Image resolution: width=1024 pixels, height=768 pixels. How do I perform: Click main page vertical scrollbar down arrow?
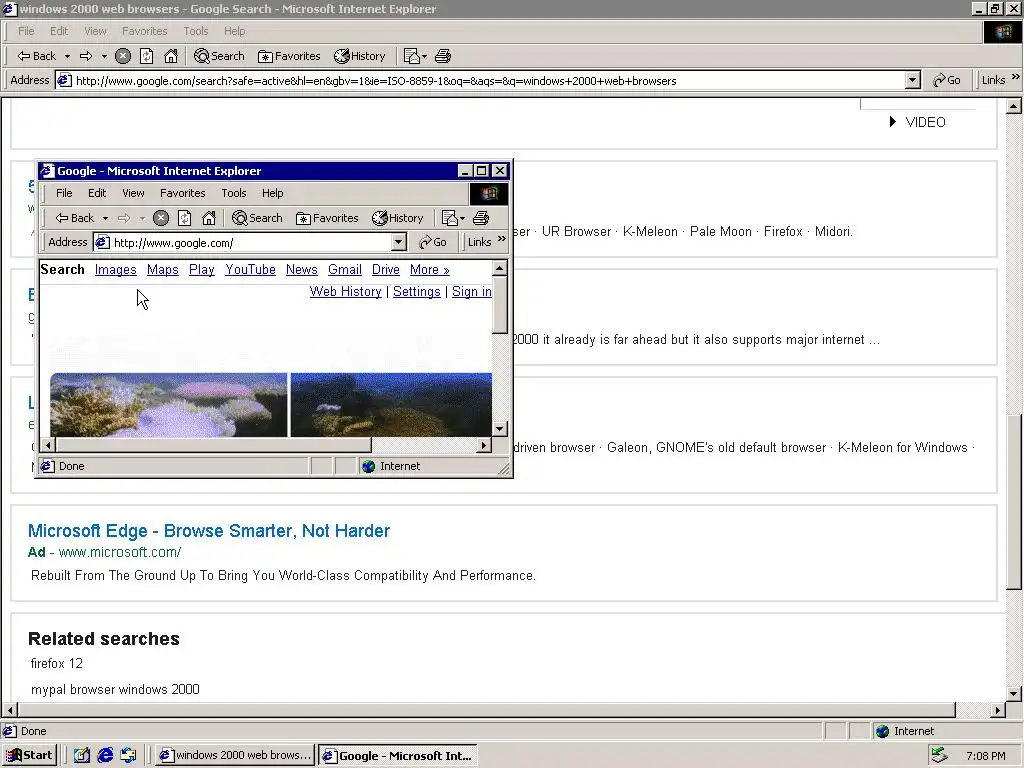[1014, 694]
